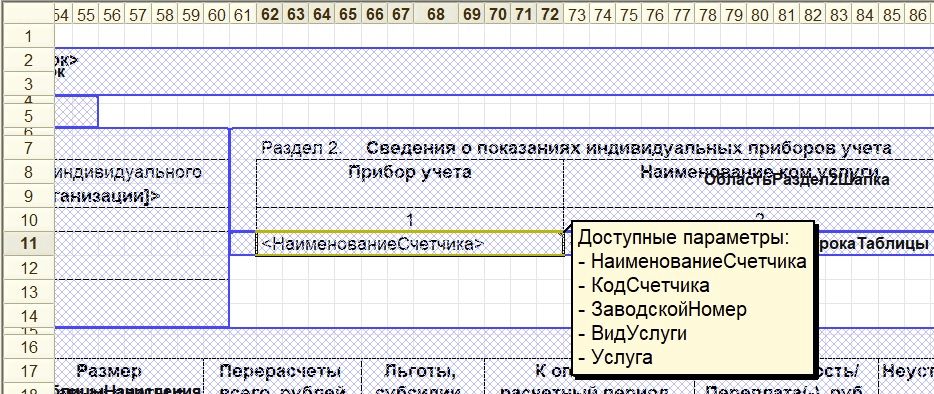This screenshot has width=934, height=394.
Task: Select the 'Раздел 2.' title cell
Action: click(x=301, y=148)
